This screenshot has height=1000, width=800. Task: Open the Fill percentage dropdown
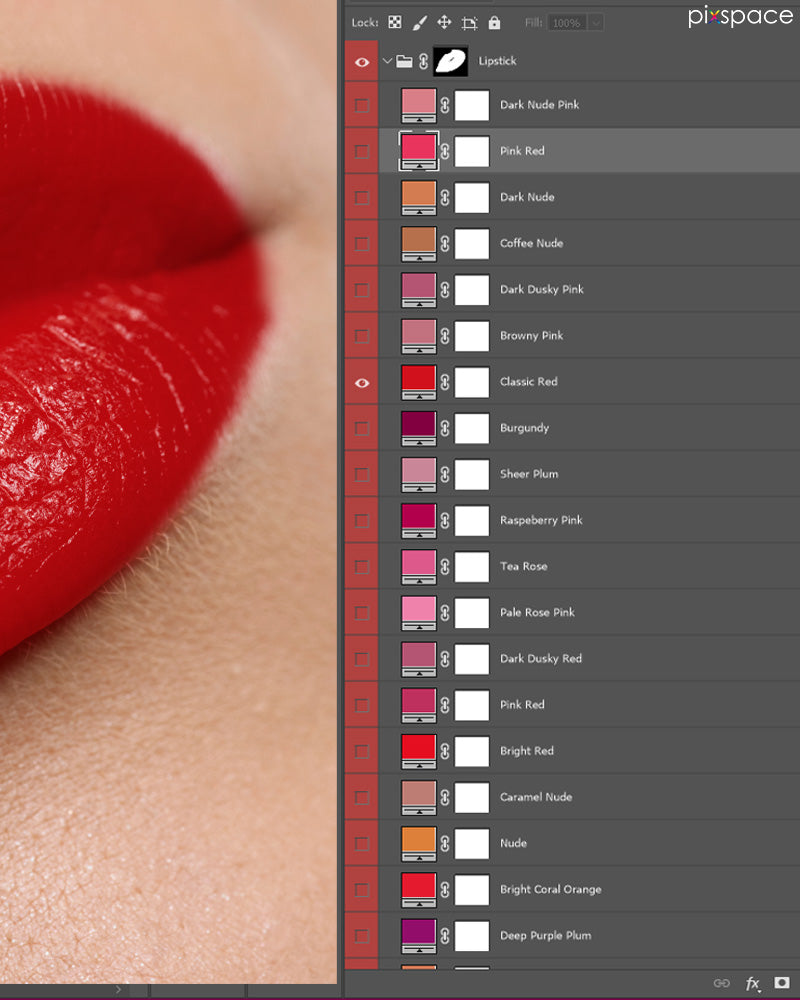[596, 22]
